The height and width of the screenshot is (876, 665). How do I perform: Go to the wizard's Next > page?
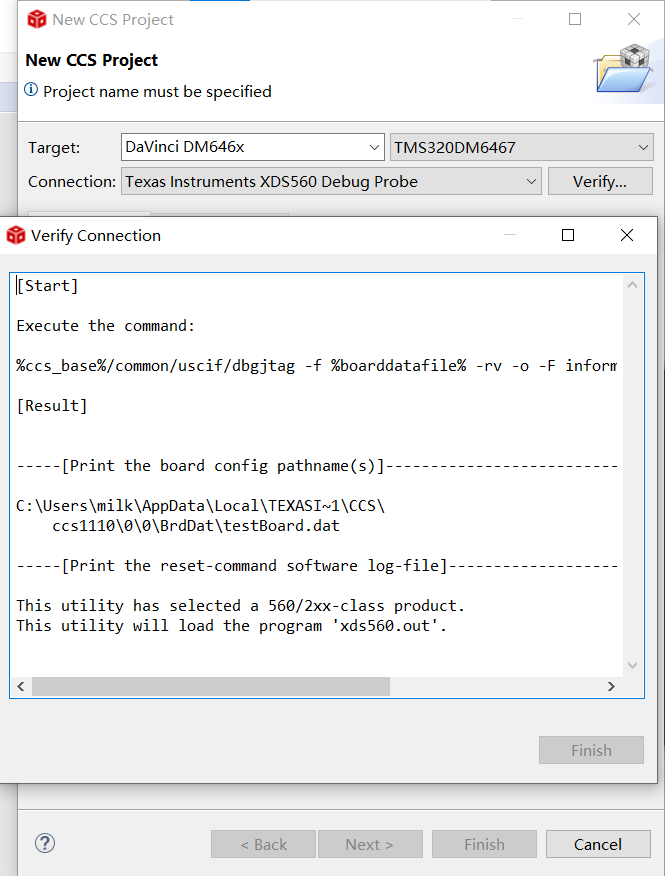coord(369,844)
